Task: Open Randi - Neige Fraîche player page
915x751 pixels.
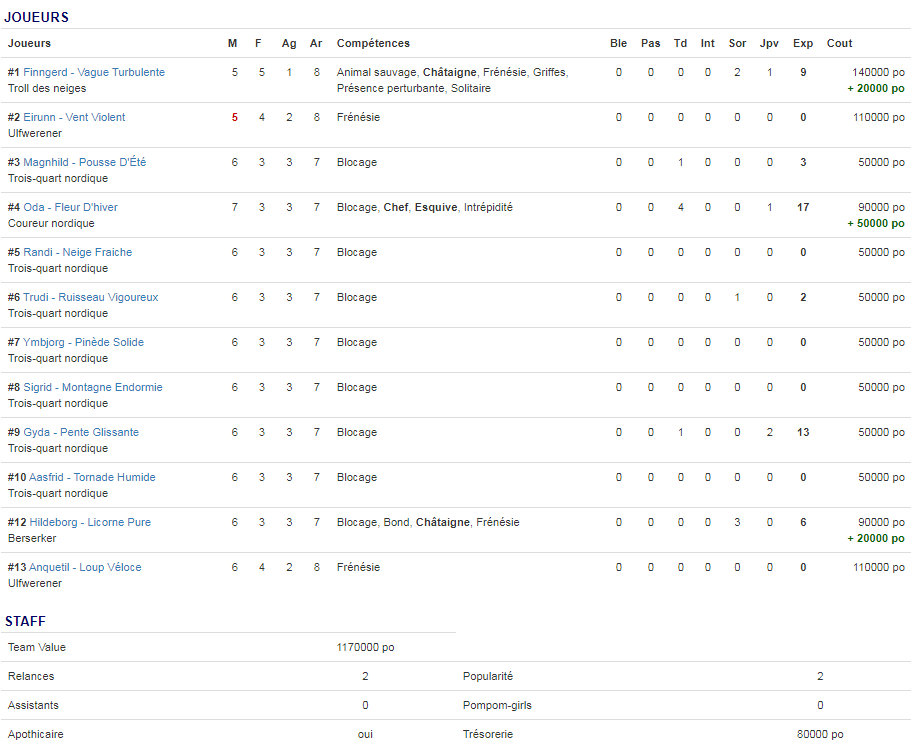Action: coord(77,252)
